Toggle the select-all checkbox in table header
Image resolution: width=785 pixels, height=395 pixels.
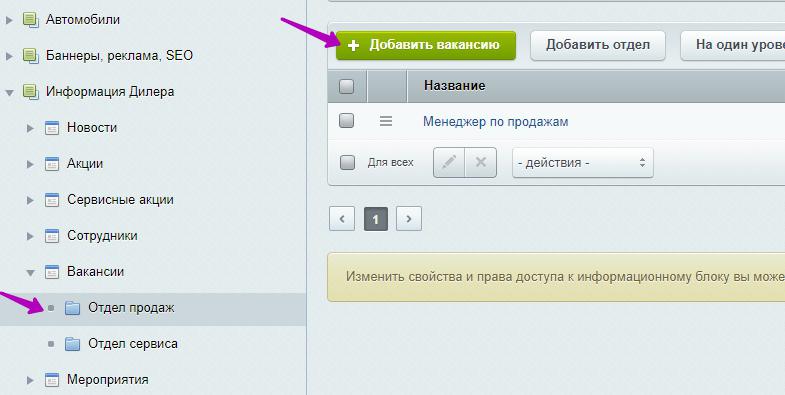pos(346,86)
